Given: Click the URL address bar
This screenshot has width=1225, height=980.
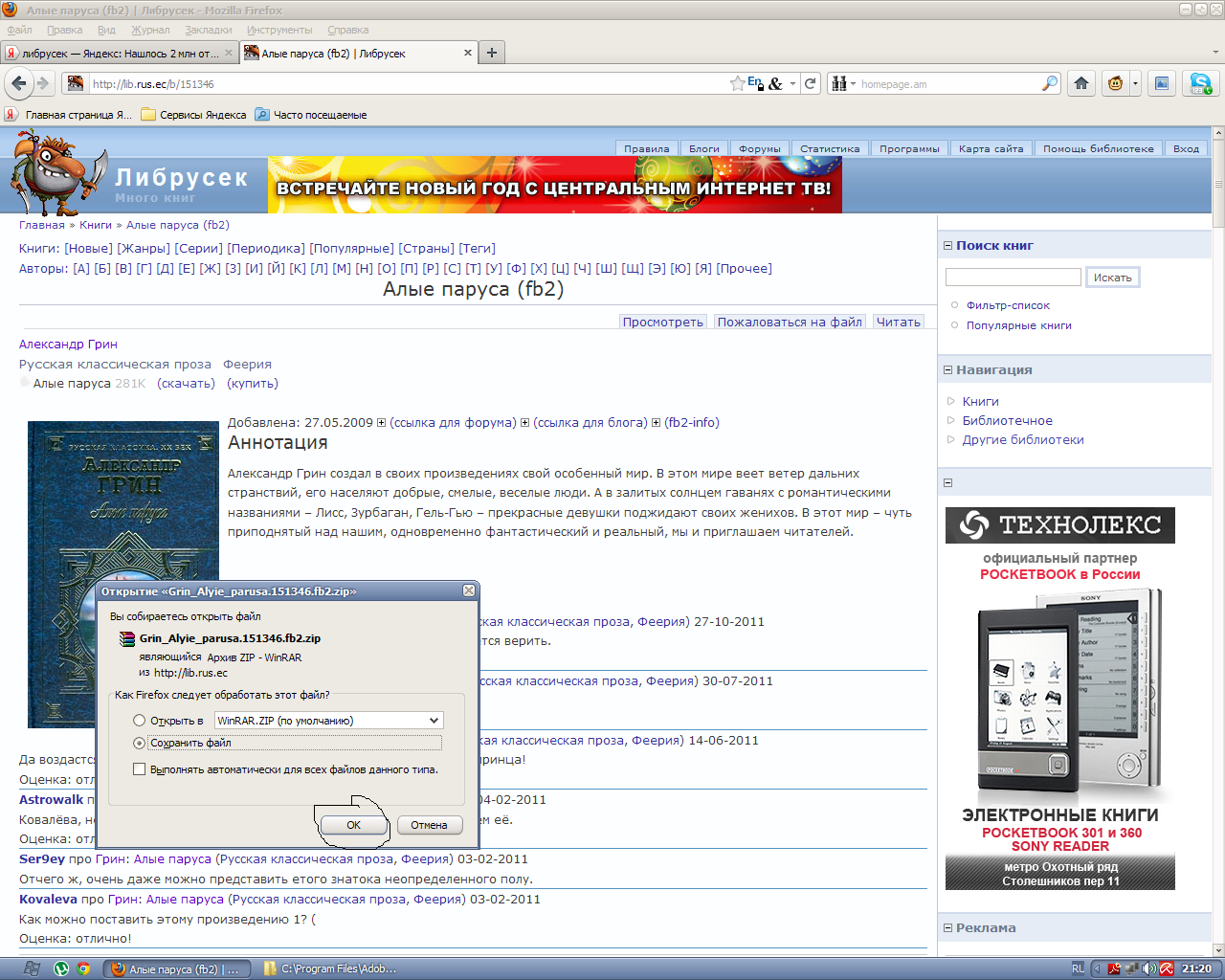Looking at the screenshot, I should [407, 84].
